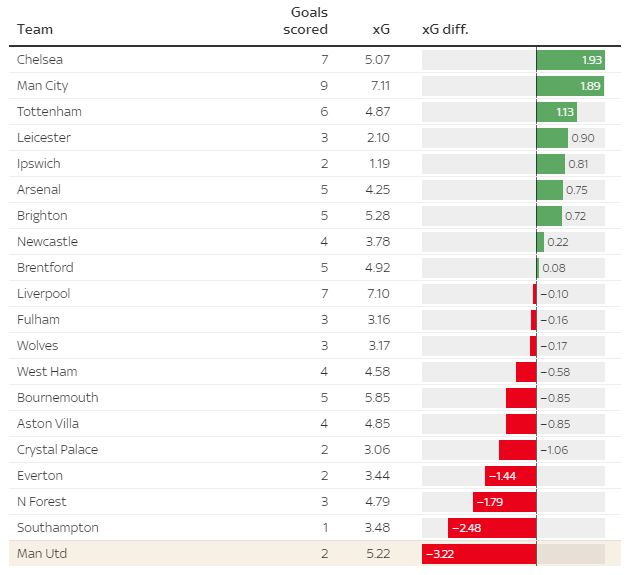Select Leicester's 0.90 xG diff label
Viewport: 640px width, 575px height.
pyautogui.click(x=583, y=138)
